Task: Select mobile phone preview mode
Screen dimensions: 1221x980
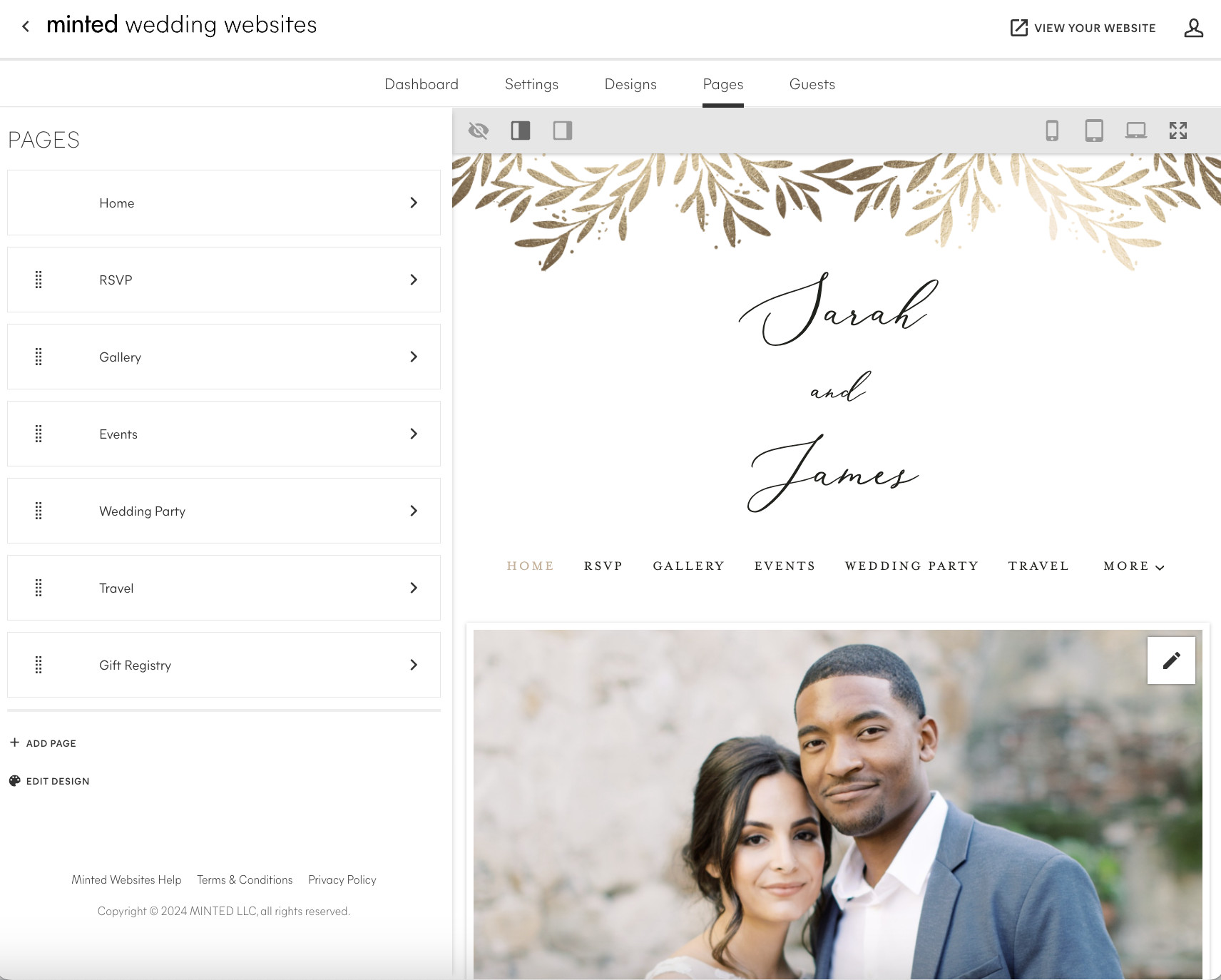Action: (x=1052, y=131)
